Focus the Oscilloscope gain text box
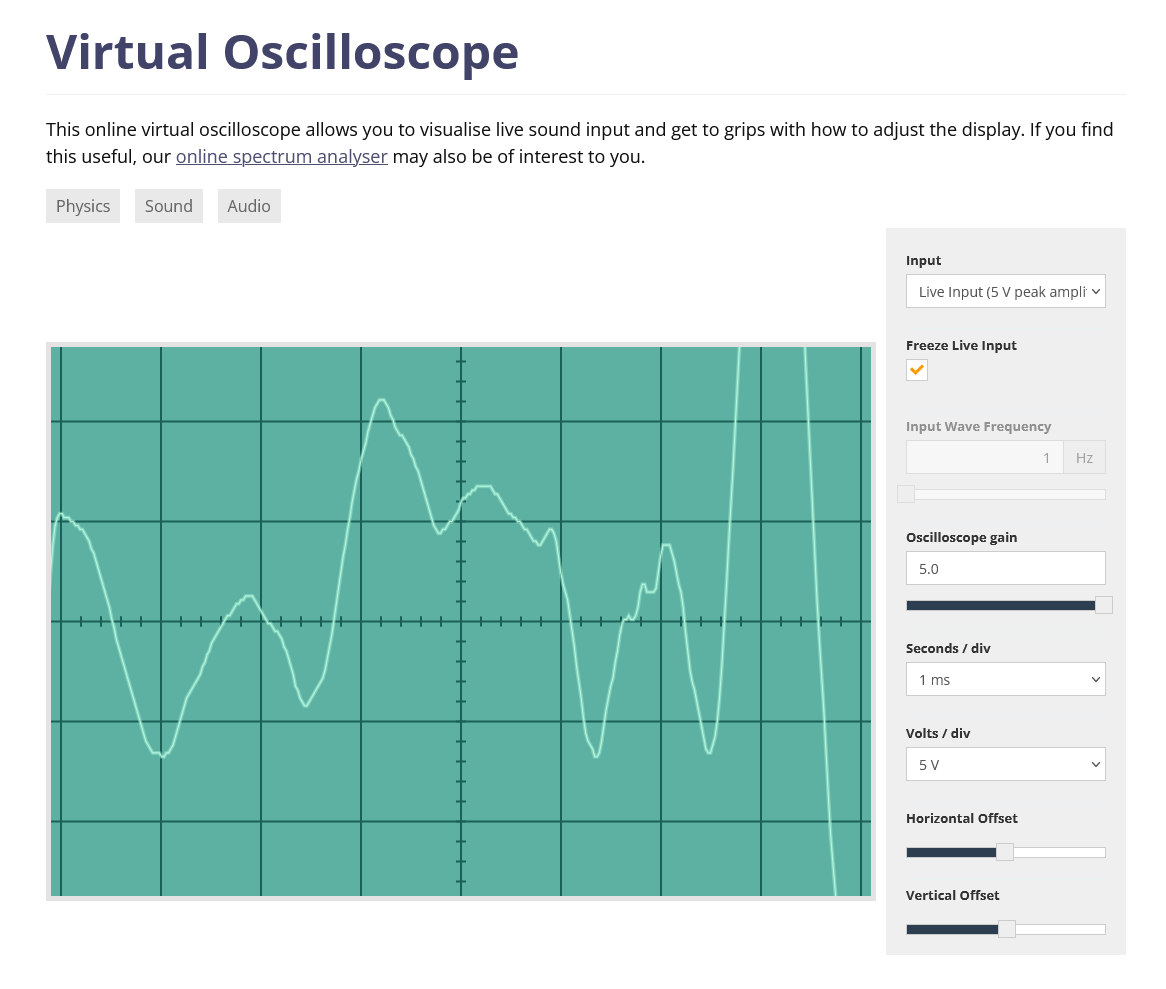This screenshot has width=1166, height=989. (x=1005, y=568)
